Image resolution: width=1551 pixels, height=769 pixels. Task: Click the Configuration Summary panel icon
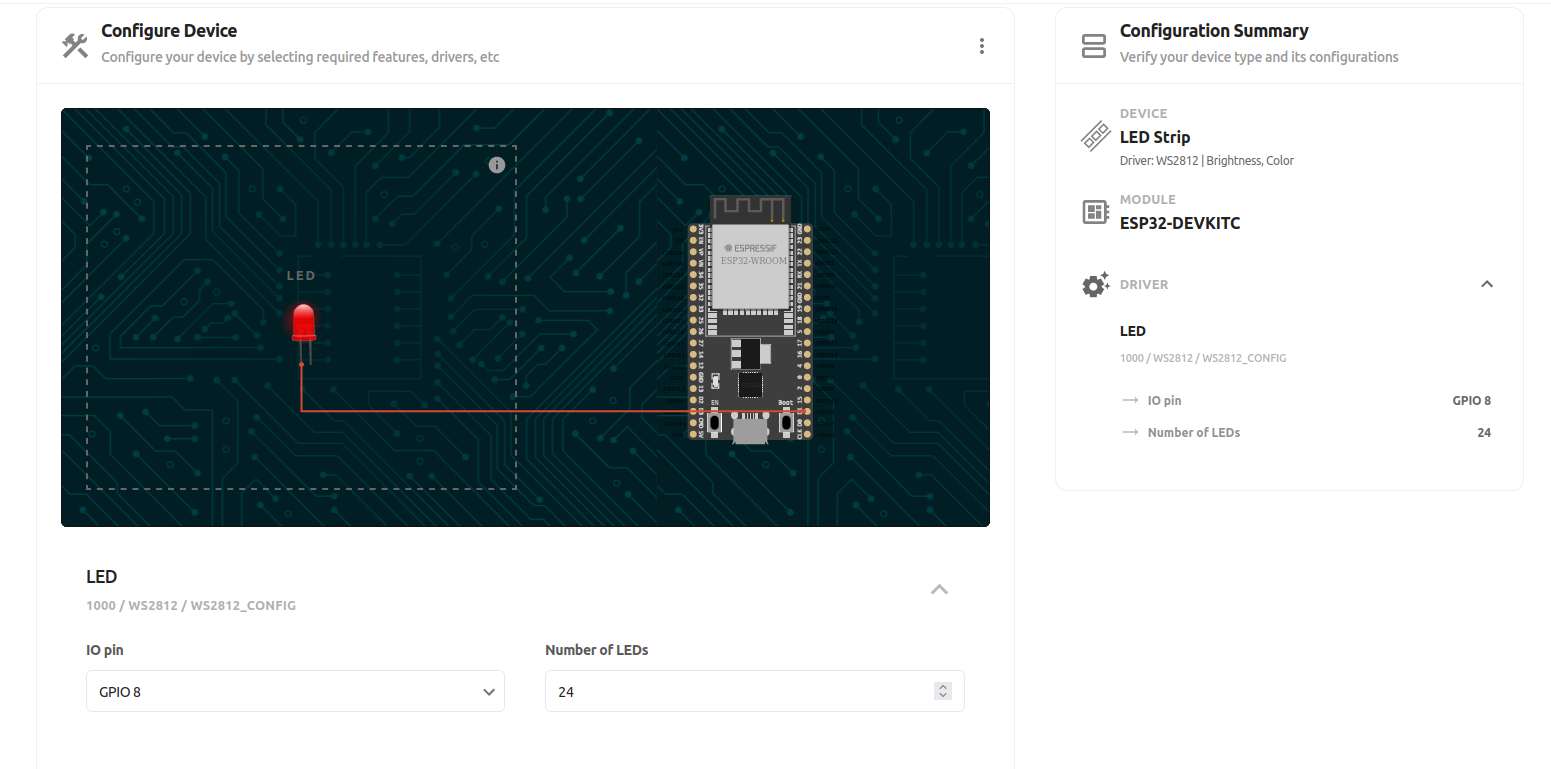(x=1094, y=45)
